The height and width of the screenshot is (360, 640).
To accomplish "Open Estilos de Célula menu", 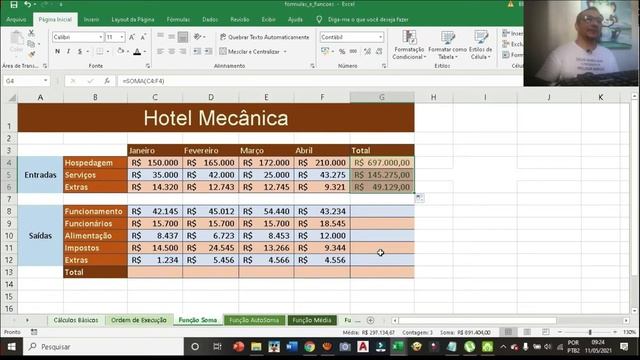I will click(480, 45).
